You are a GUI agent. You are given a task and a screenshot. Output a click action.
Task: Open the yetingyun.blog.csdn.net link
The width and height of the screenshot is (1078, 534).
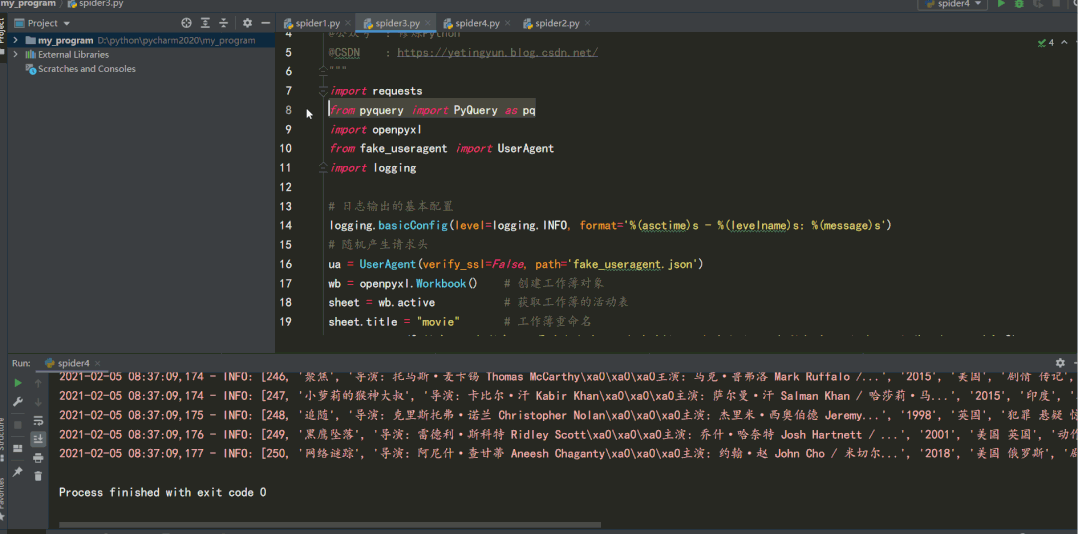click(x=498, y=52)
